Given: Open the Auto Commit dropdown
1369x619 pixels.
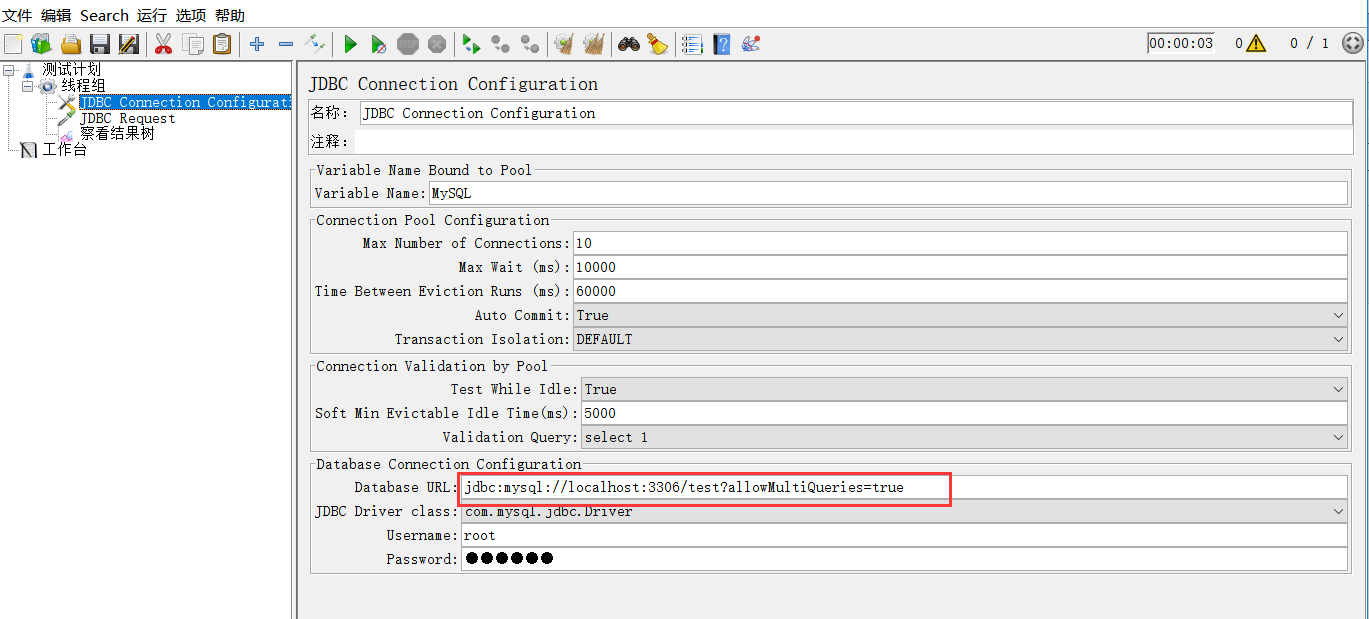Looking at the screenshot, I should coord(960,315).
